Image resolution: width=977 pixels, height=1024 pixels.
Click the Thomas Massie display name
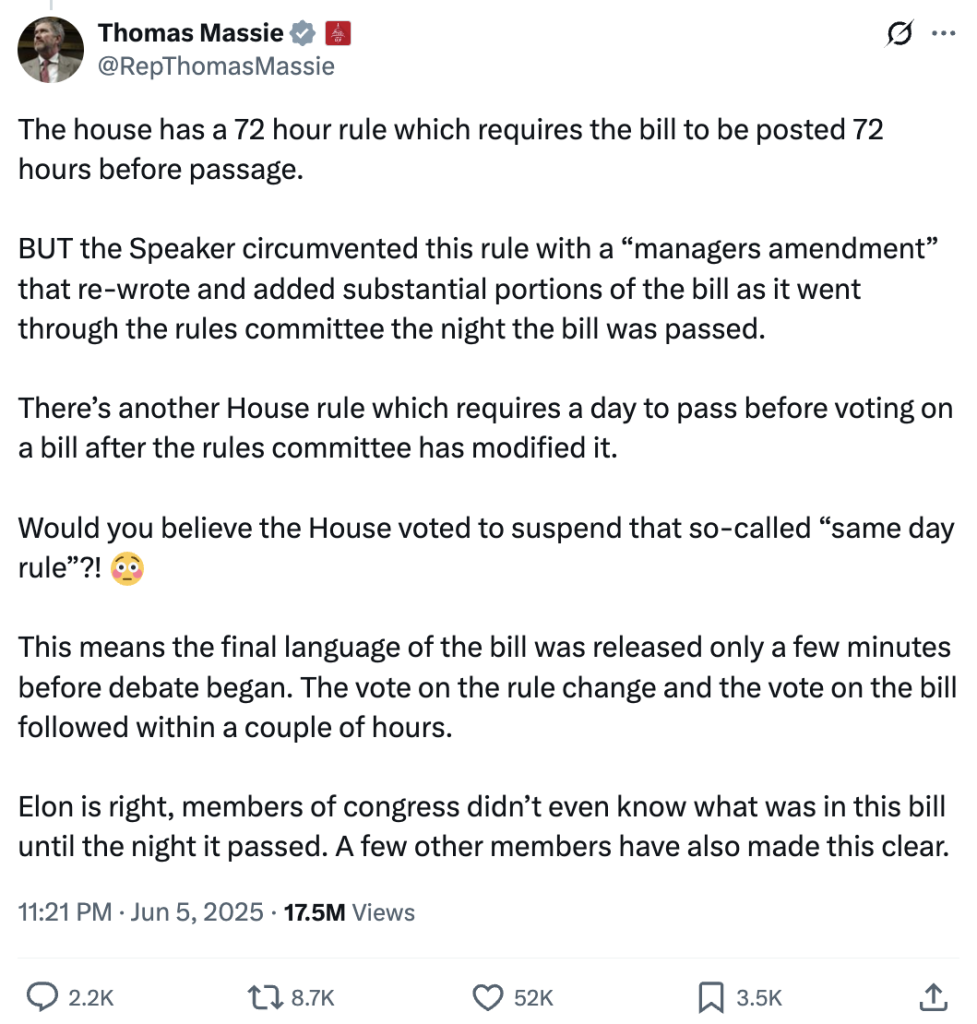click(x=190, y=32)
